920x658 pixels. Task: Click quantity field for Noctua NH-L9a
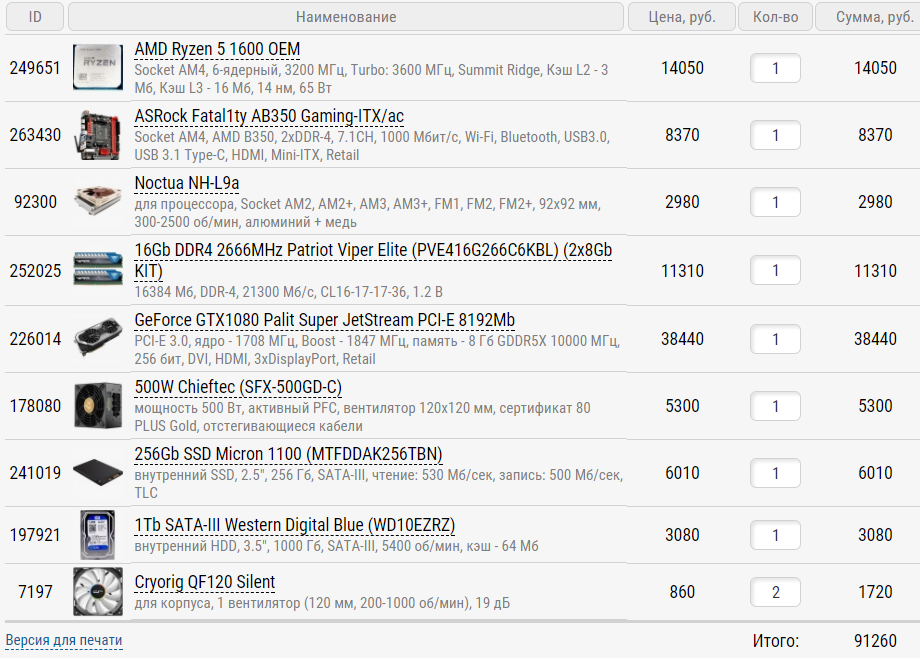pyautogui.click(x=775, y=202)
